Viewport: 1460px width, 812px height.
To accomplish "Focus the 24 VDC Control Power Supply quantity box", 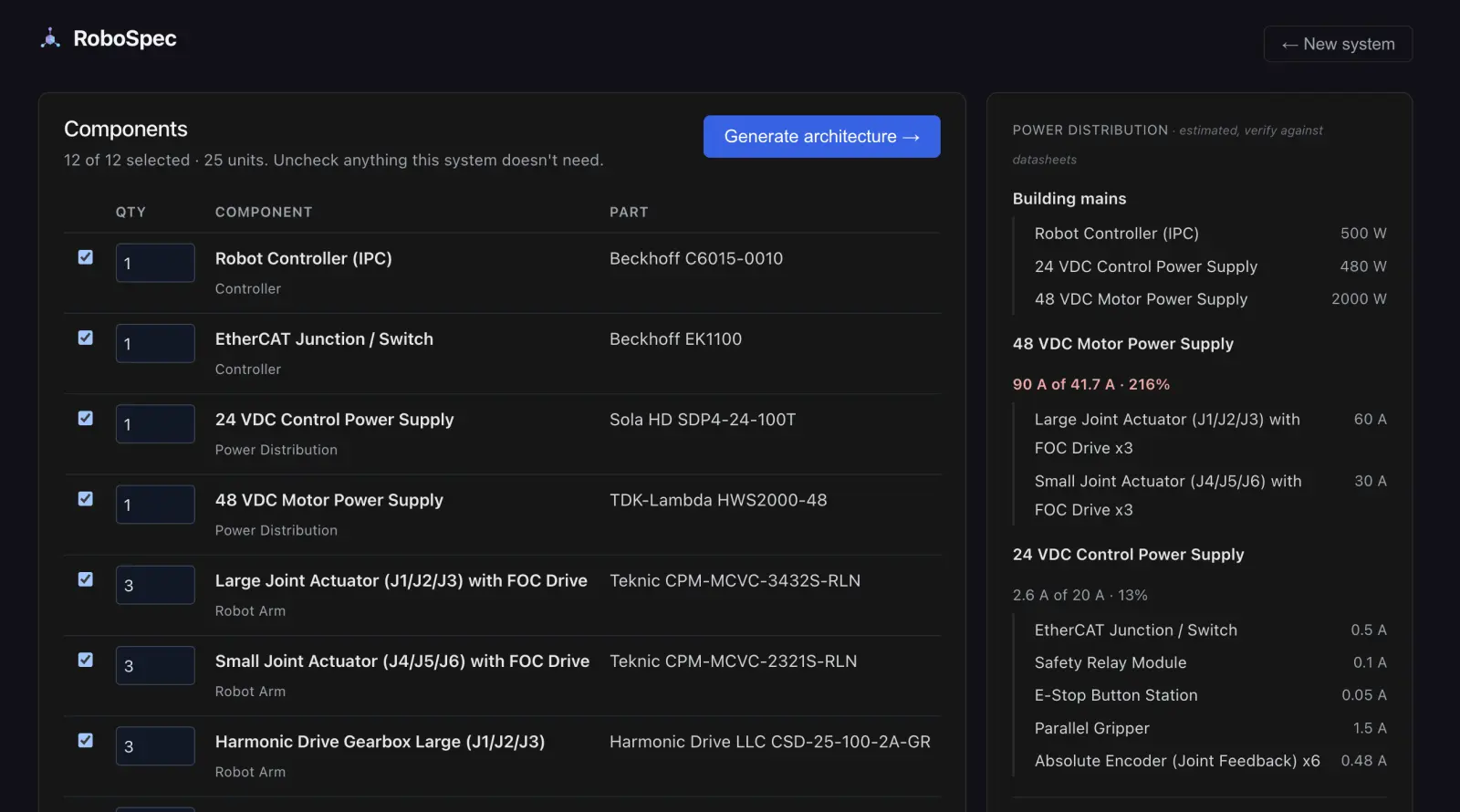I will [x=155, y=423].
